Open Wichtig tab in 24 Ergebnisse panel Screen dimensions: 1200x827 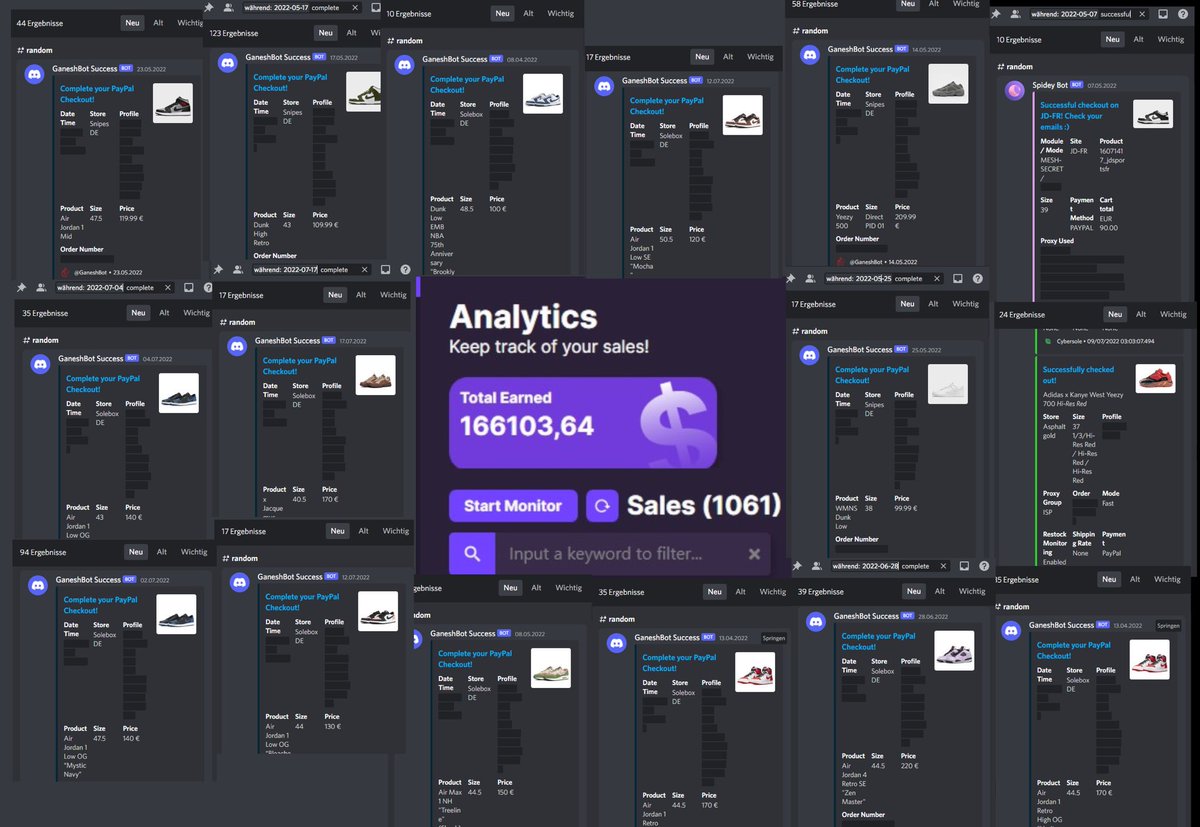click(1173, 314)
